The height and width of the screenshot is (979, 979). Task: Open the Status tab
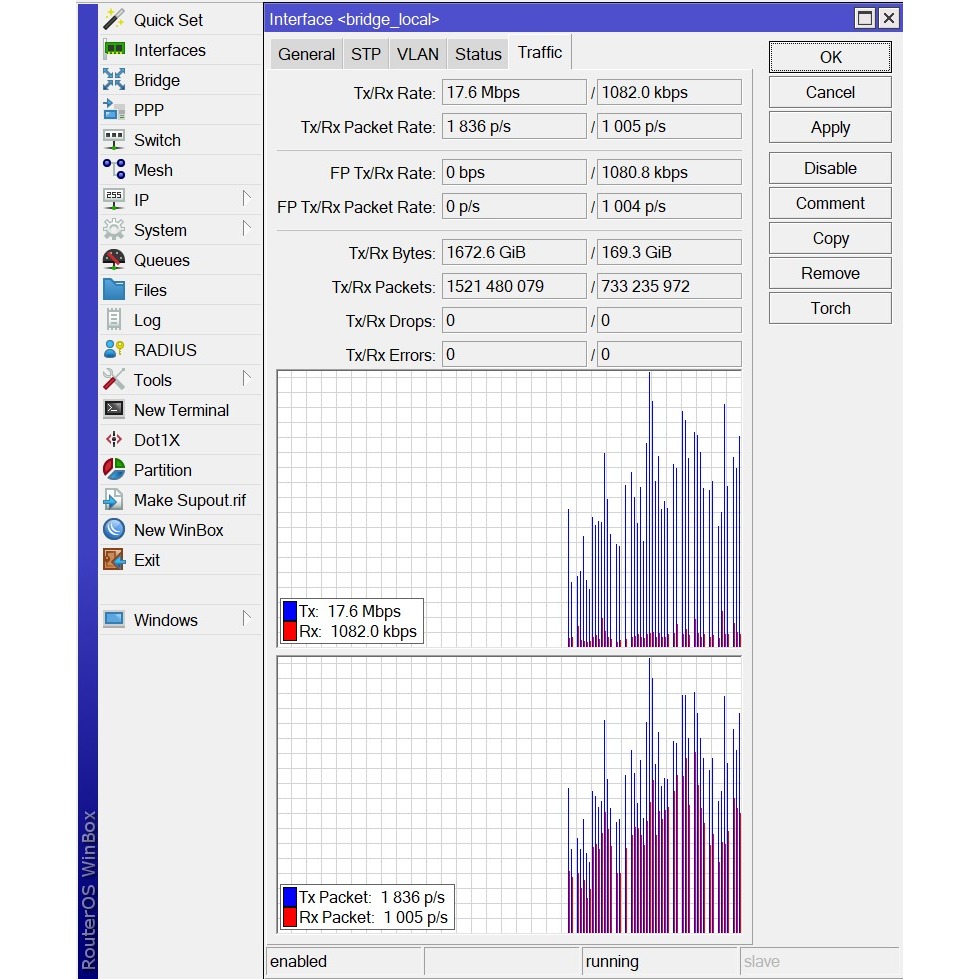pyautogui.click(x=478, y=54)
